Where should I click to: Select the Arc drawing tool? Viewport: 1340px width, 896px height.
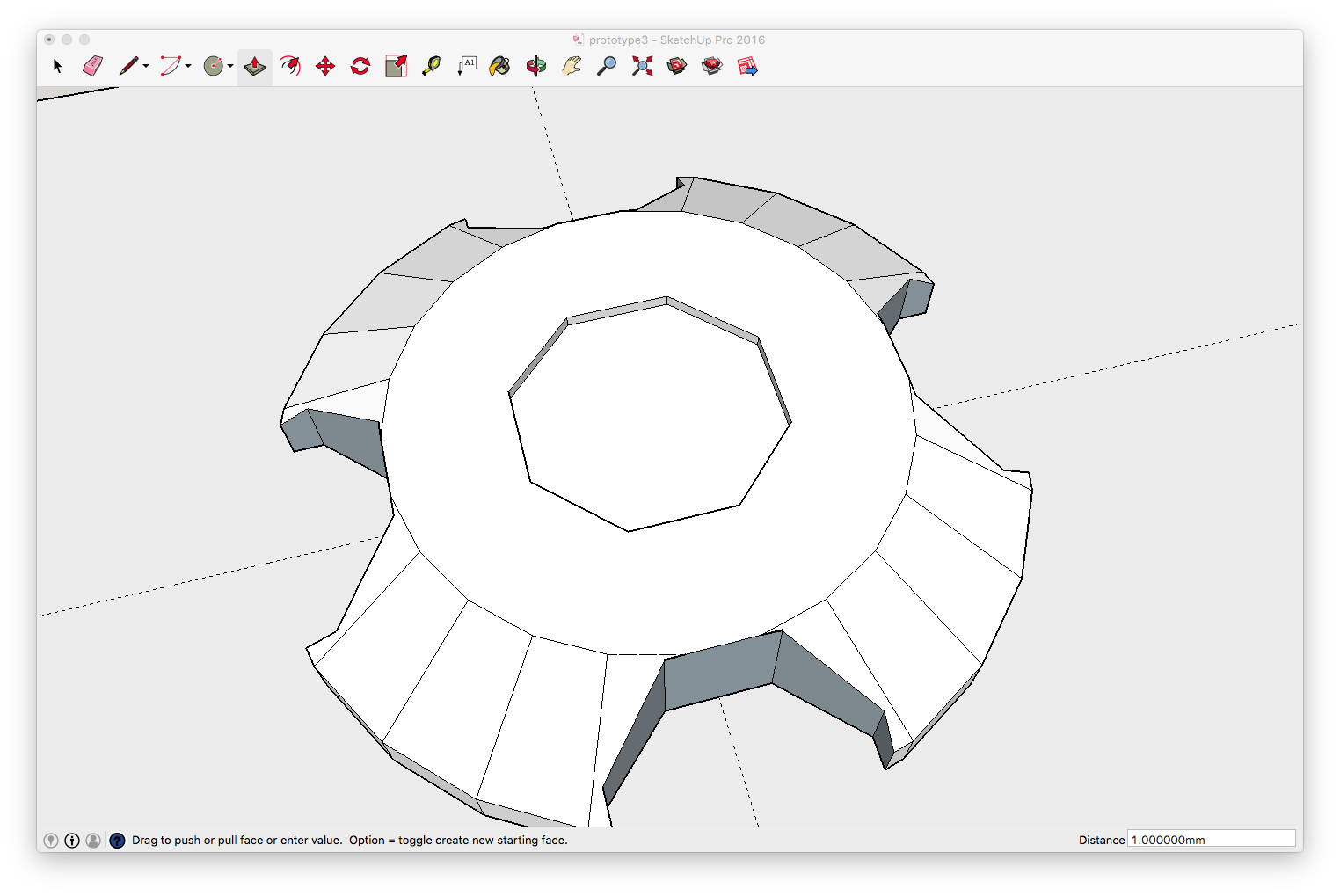click(x=171, y=66)
